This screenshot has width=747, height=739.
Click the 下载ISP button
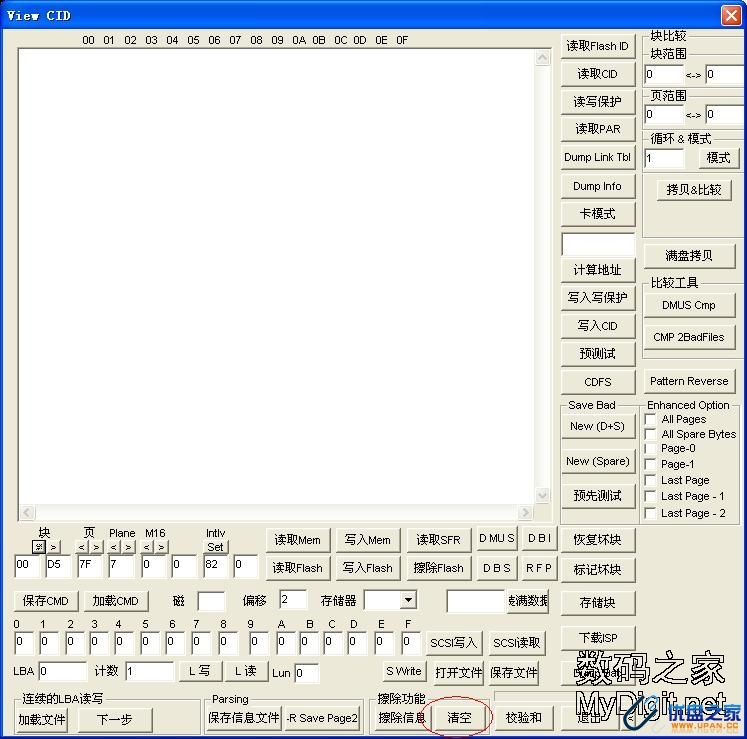(598, 638)
